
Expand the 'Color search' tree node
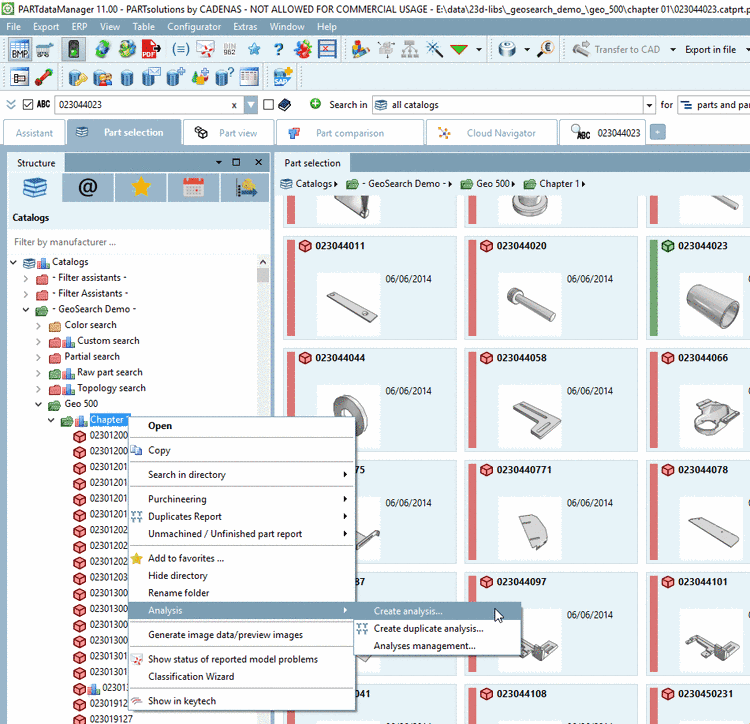coord(39,326)
